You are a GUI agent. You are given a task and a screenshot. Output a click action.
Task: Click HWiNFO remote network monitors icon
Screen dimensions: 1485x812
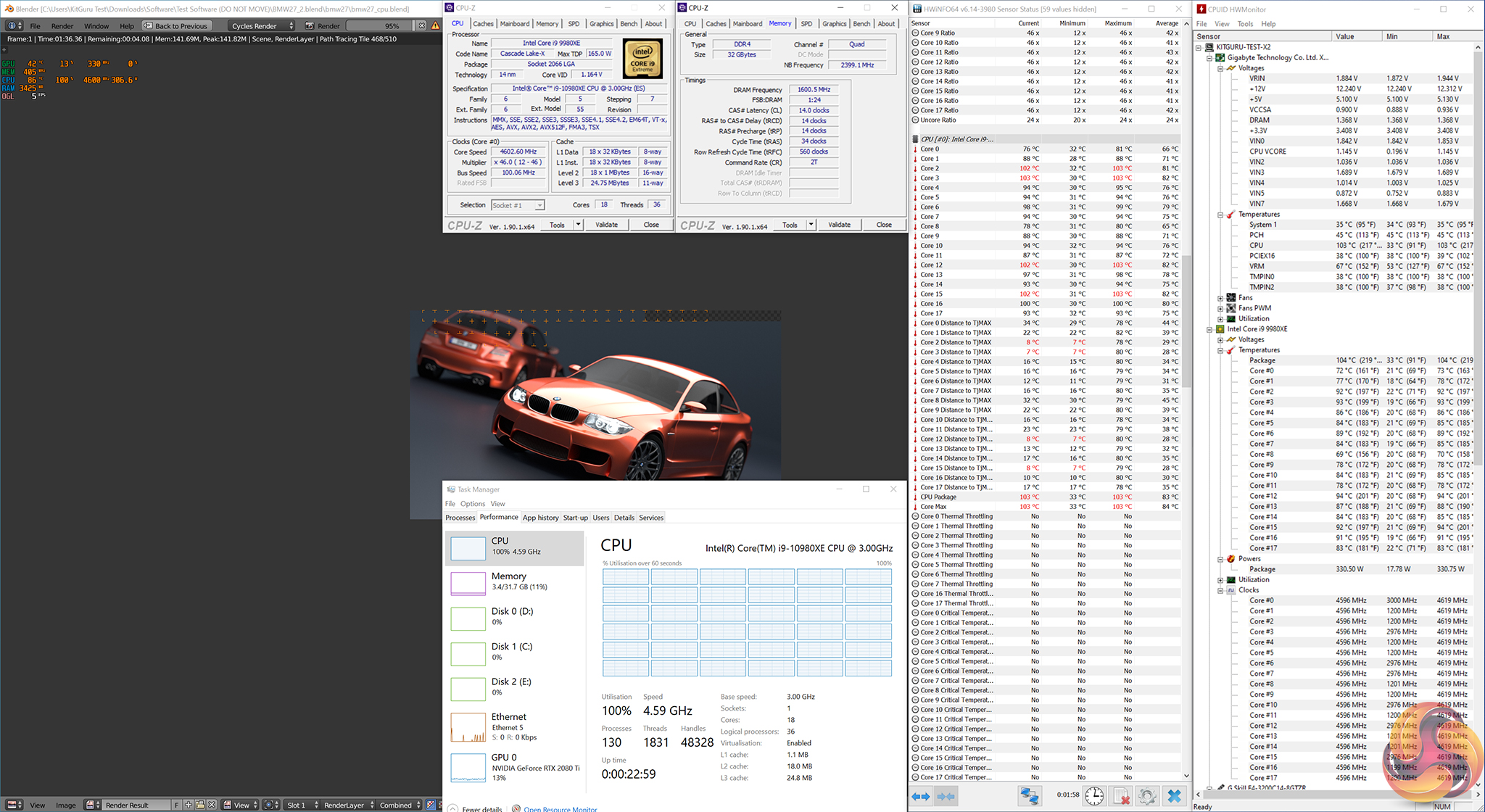(1029, 796)
